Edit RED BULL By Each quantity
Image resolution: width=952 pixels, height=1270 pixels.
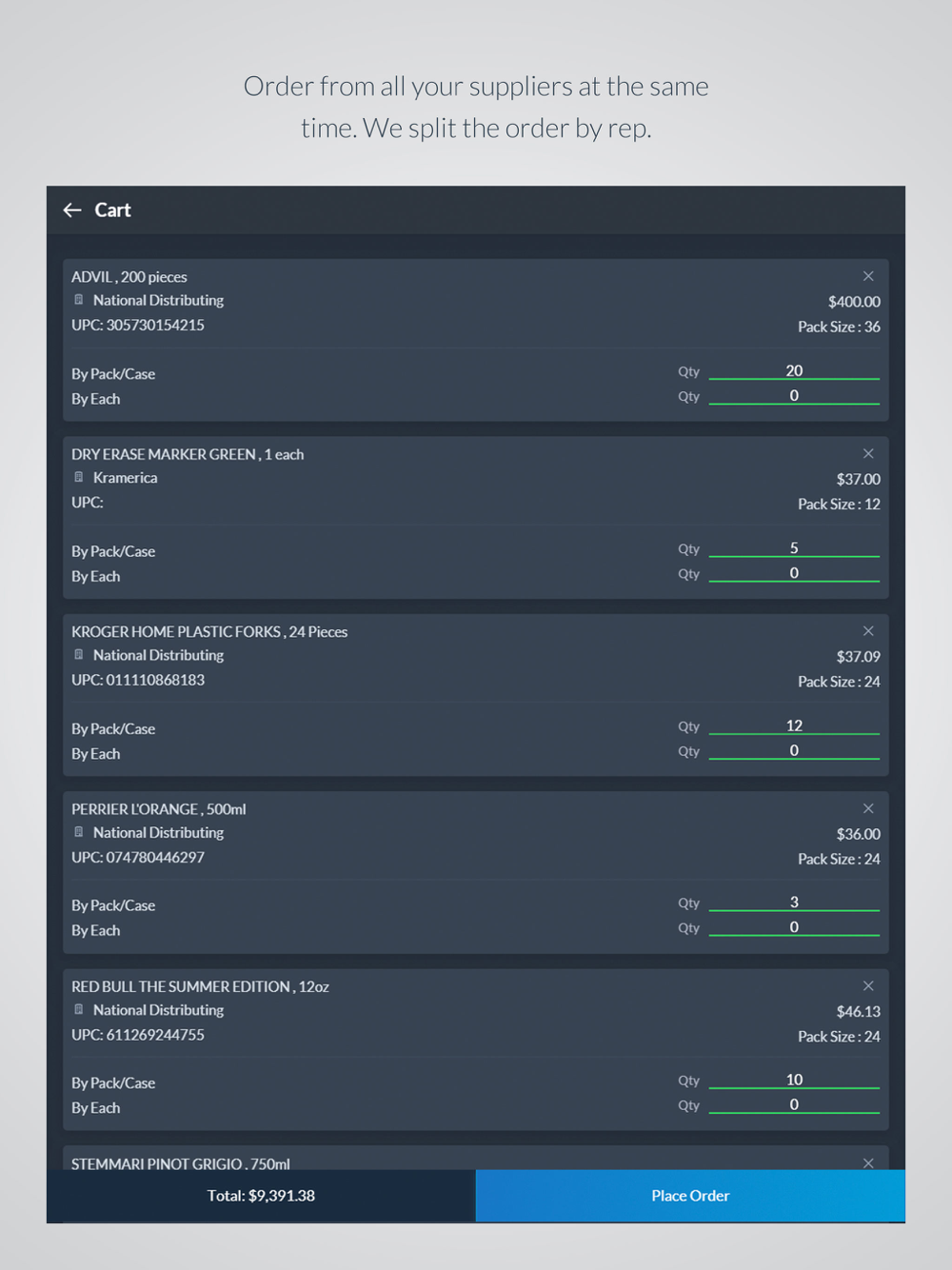point(794,1104)
